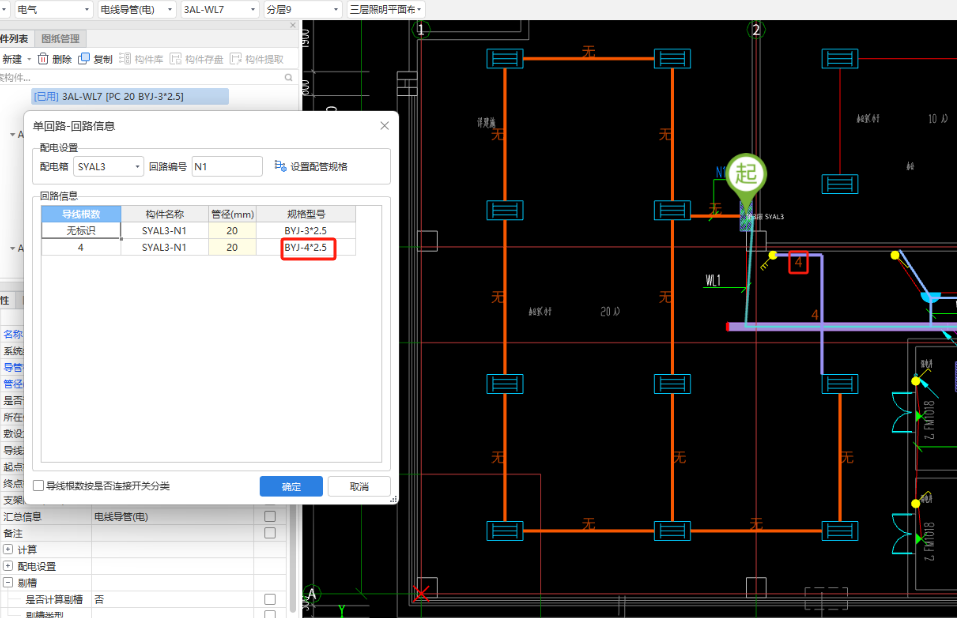Click 管径(mm) column header
This screenshot has height=618, width=958.
pos(232,214)
